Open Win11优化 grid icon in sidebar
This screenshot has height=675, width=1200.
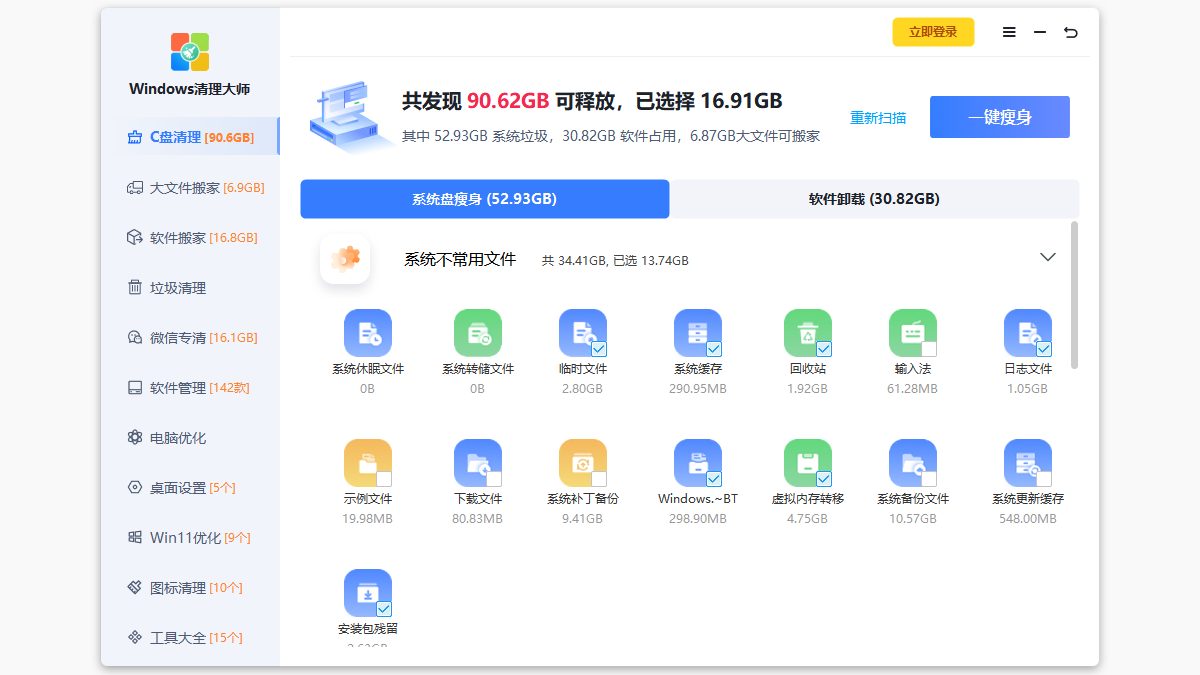pyautogui.click(x=135, y=538)
